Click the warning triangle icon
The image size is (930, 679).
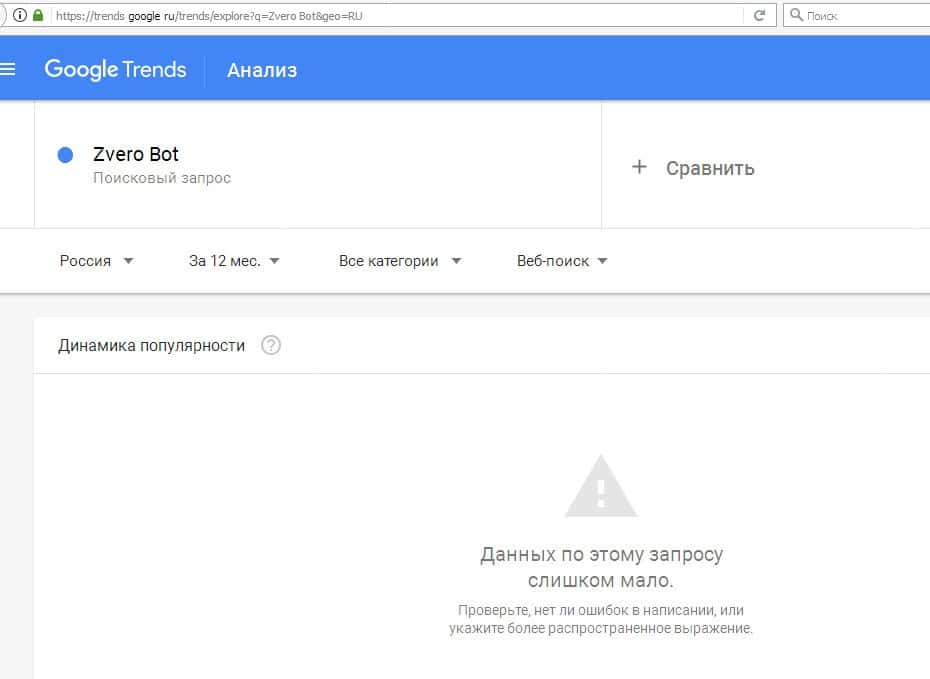[601, 486]
